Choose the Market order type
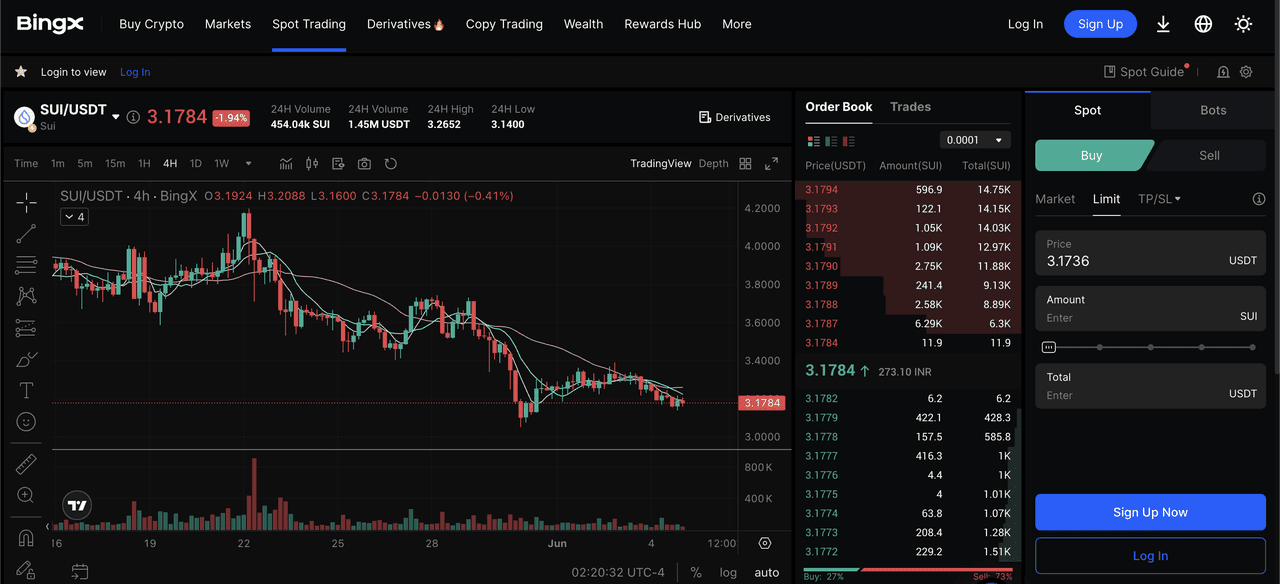1280x584 pixels. tap(1055, 199)
